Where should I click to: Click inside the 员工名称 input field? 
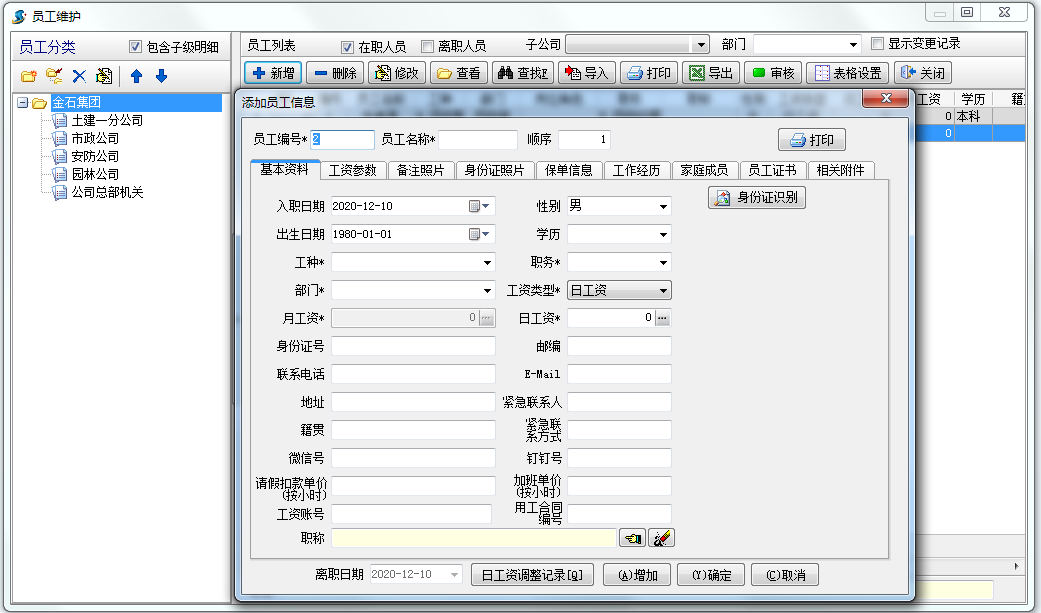(x=478, y=138)
